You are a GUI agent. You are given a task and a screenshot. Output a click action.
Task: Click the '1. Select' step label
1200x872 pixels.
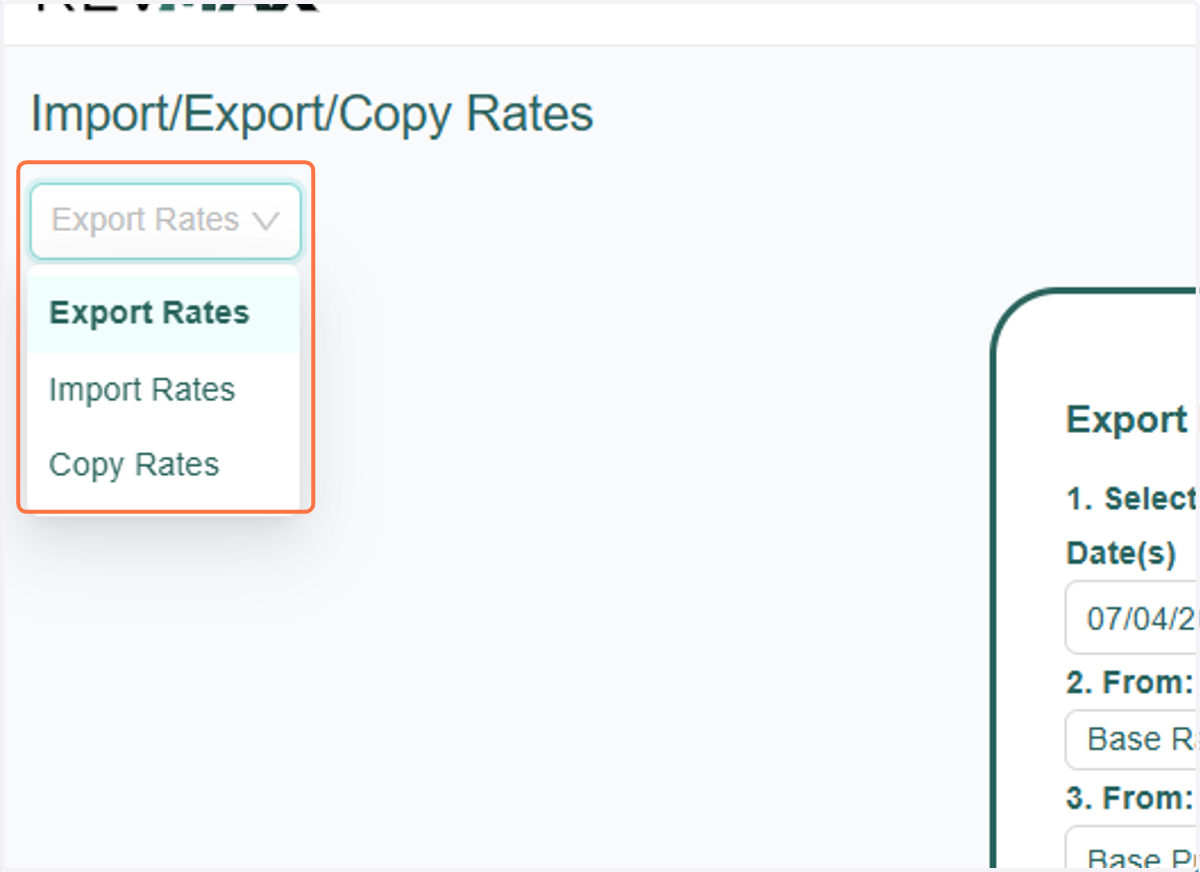pyautogui.click(x=1131, y=498)
